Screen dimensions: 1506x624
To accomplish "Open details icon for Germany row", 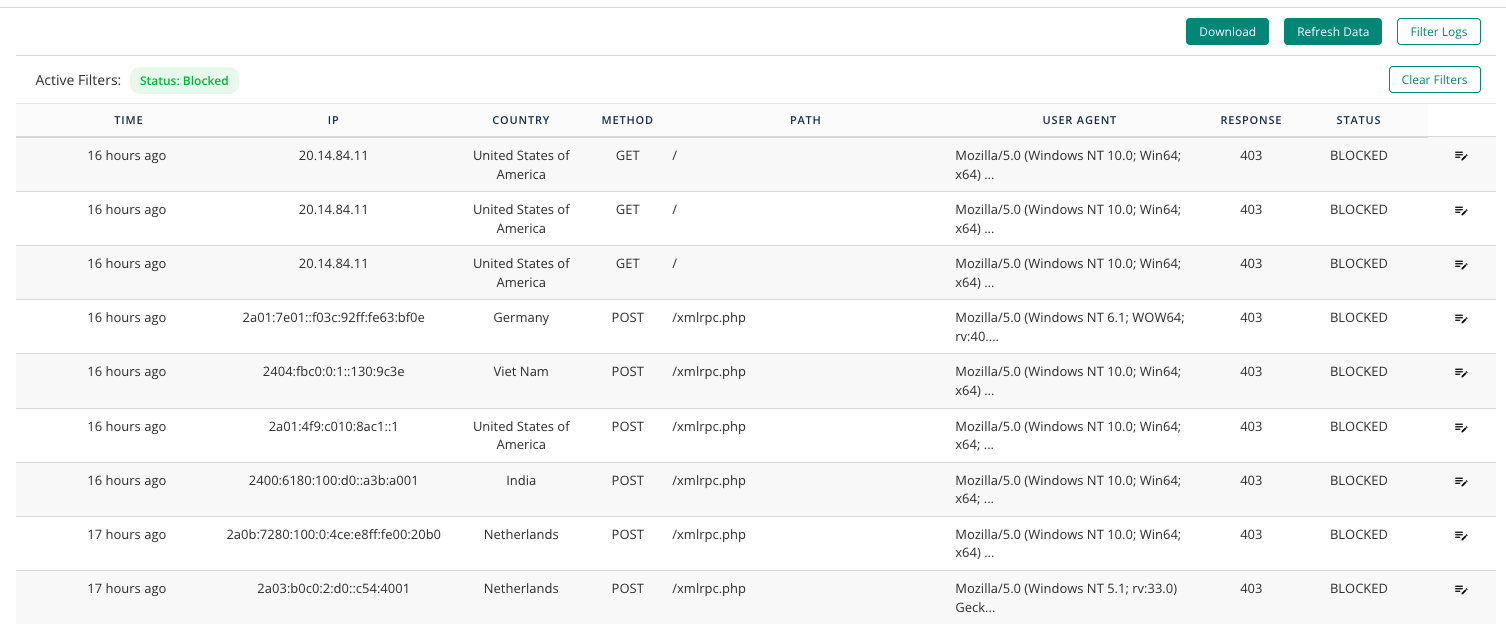I will (1461, 318).
